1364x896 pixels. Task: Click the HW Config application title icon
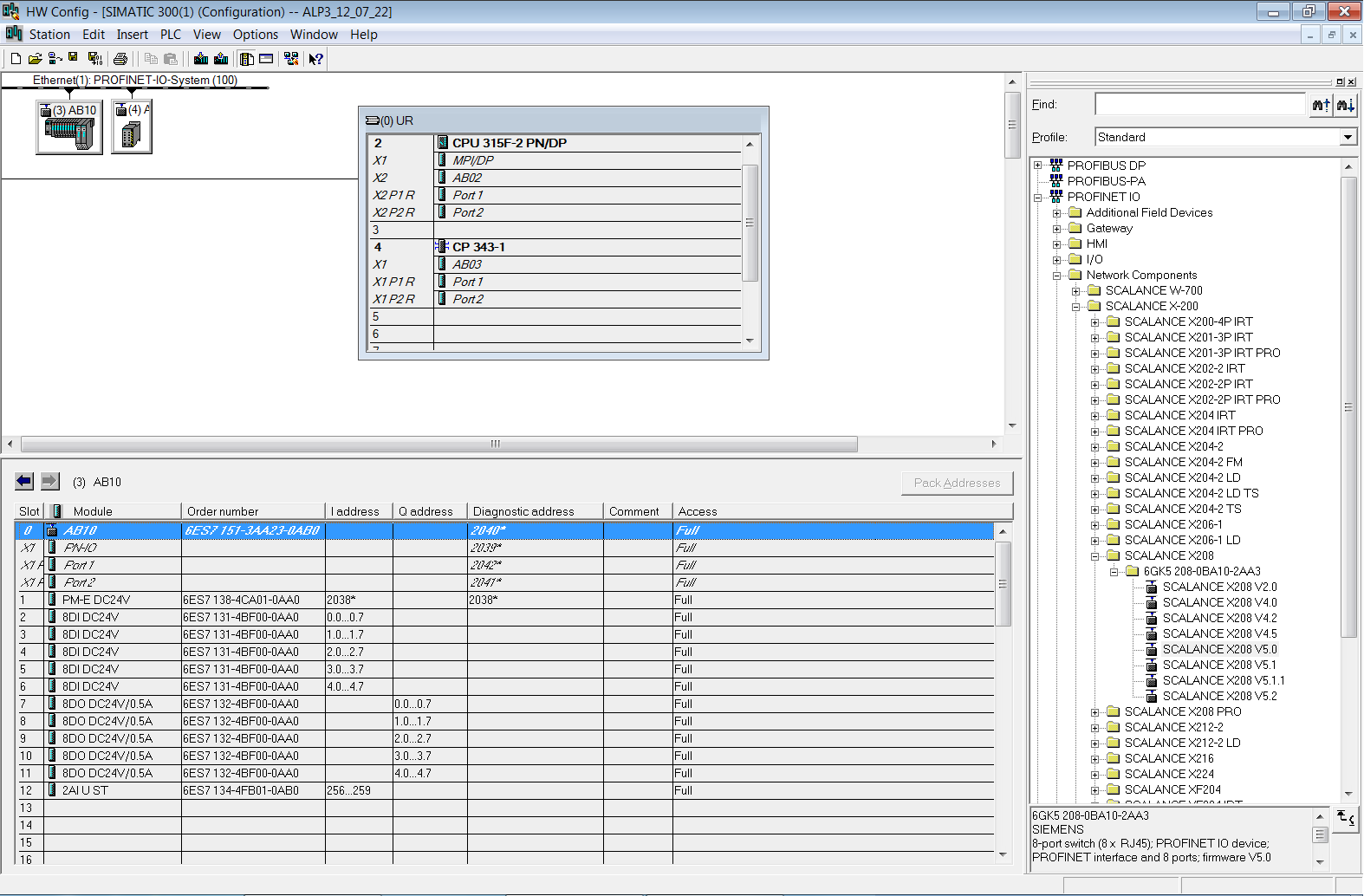(x=11, y=11)
